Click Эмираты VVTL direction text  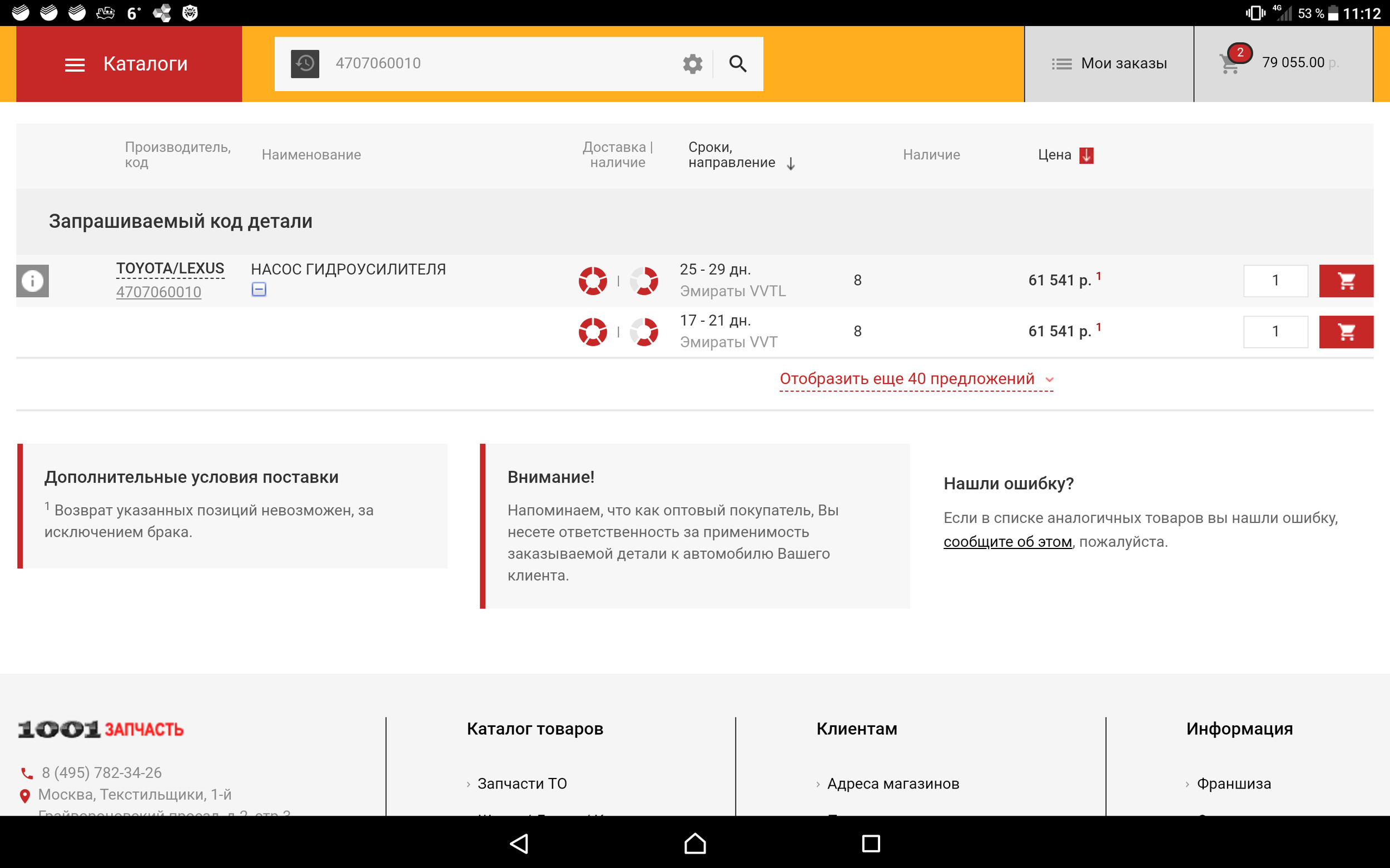click(733, 291)
